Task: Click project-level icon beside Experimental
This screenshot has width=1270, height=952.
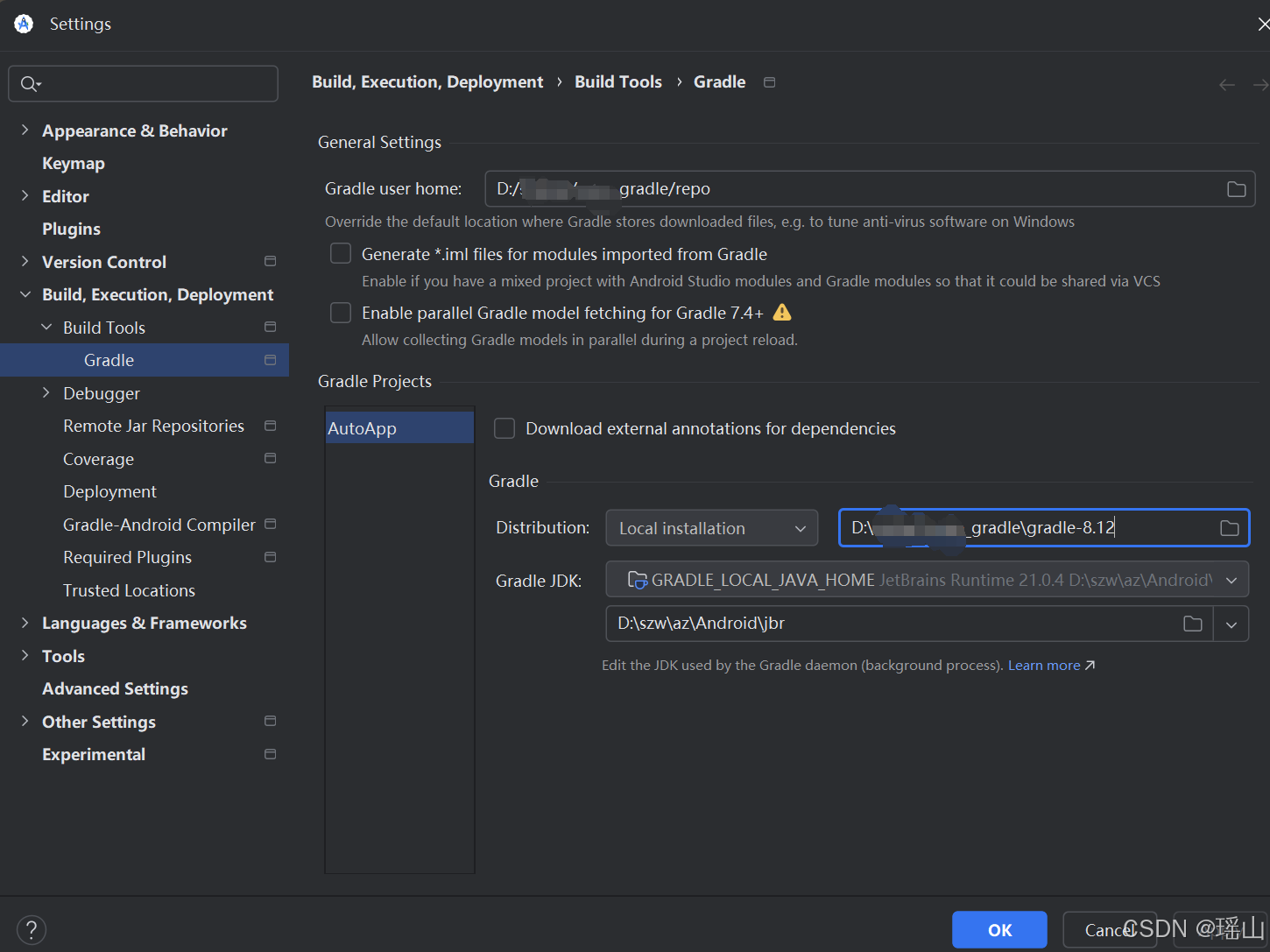Action: tap(270, 754)
